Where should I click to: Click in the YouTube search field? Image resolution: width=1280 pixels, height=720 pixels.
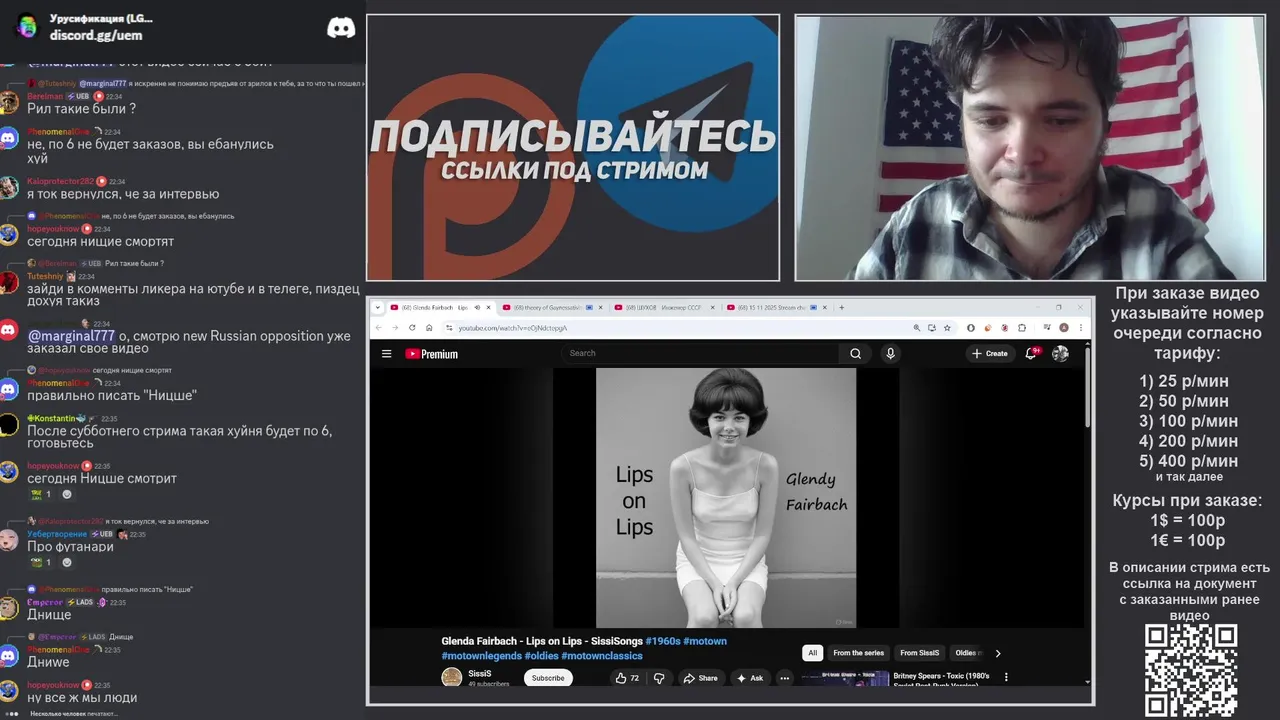point(700,353)
